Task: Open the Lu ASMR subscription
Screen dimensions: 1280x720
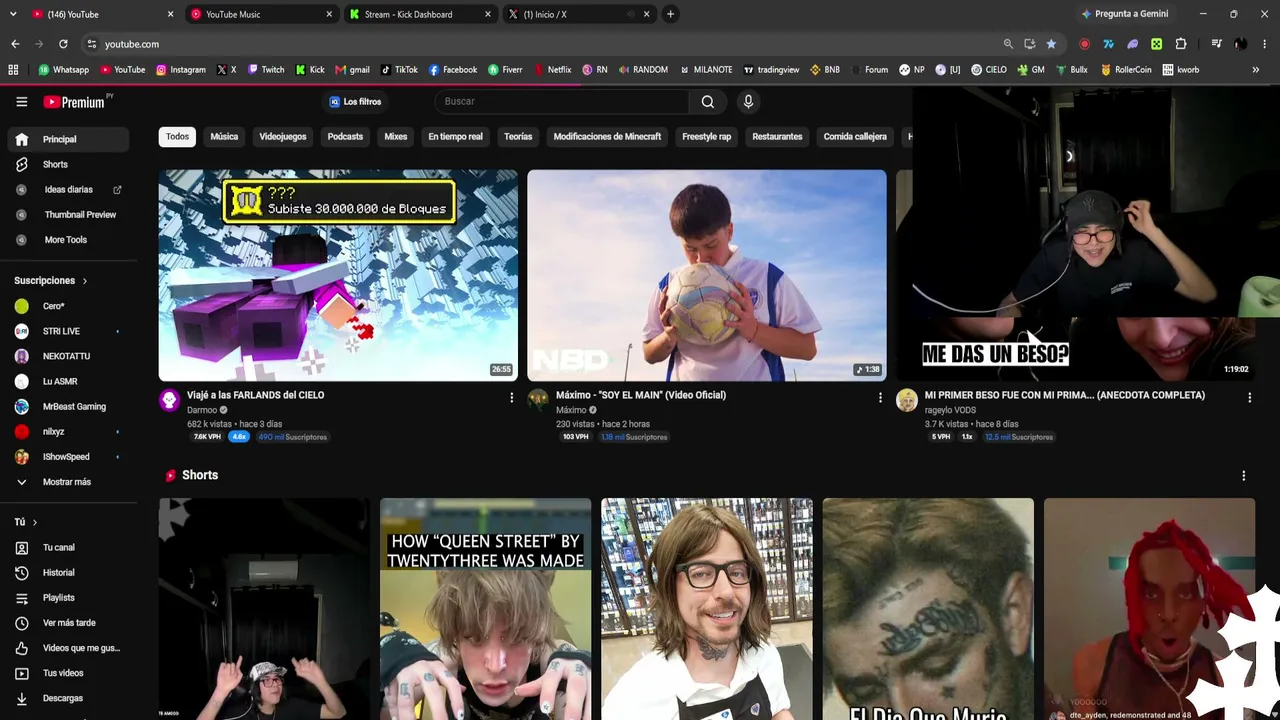Action: (x=67, y=382)
